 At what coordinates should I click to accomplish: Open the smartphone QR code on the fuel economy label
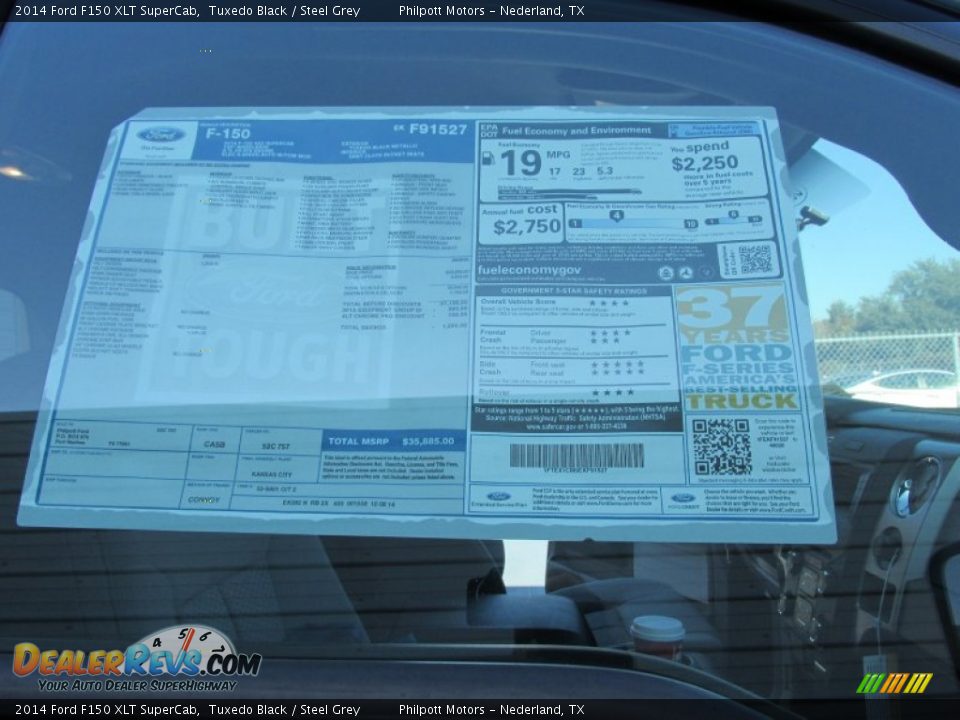(753, 260)
